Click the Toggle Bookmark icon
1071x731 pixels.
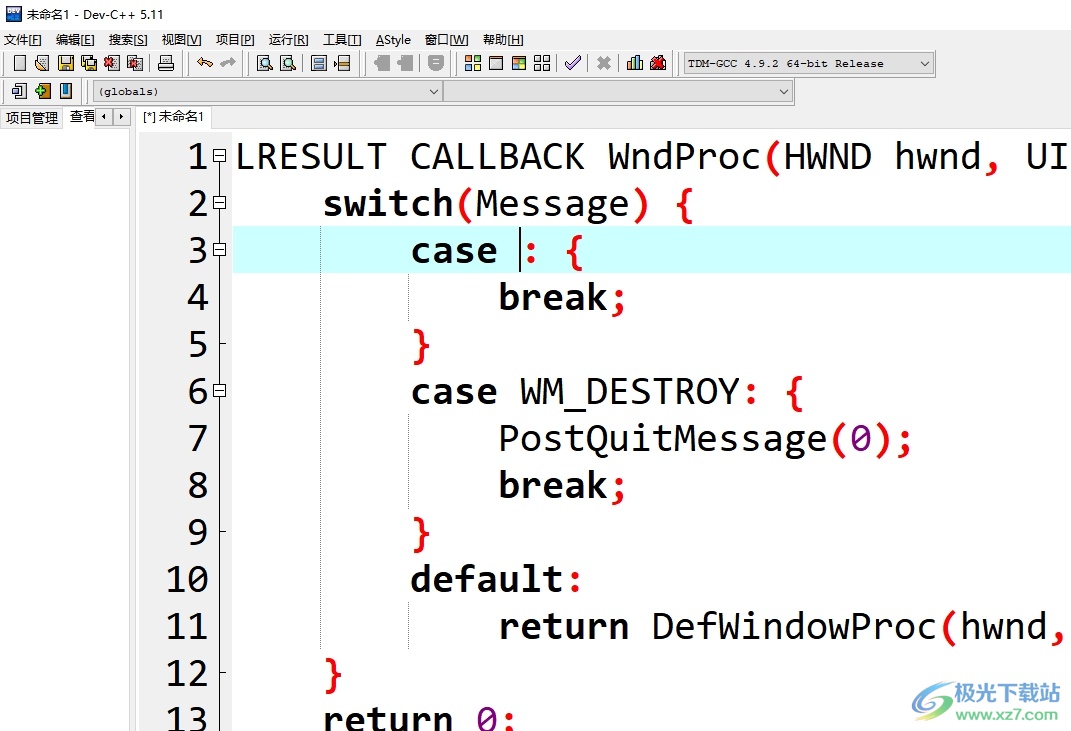[x=436, y=64]
